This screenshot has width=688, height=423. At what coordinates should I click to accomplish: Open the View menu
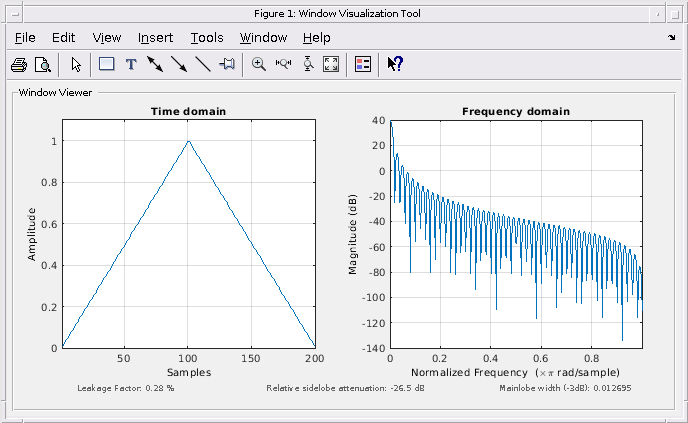[x=107, y=38]
